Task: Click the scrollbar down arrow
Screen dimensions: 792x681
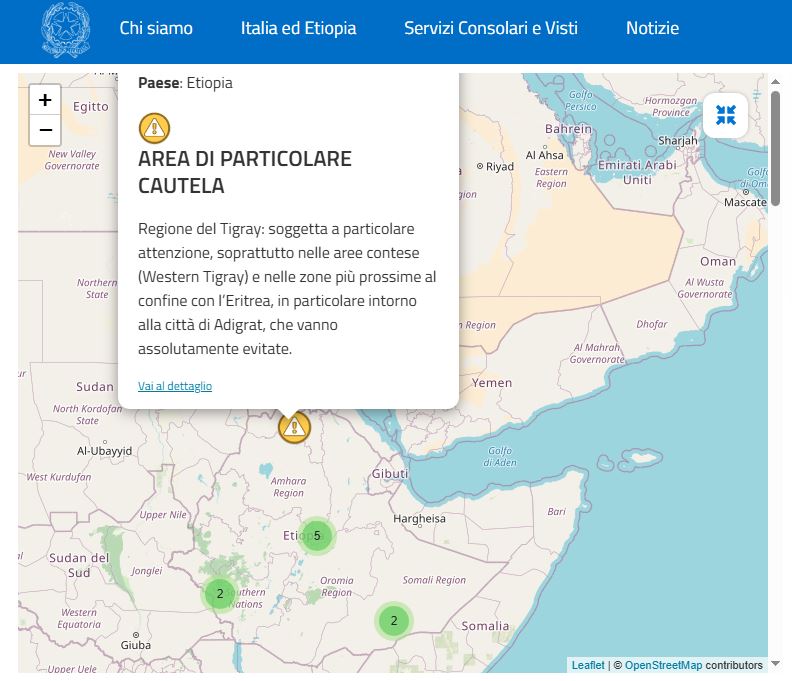Action: pos(776,664)
